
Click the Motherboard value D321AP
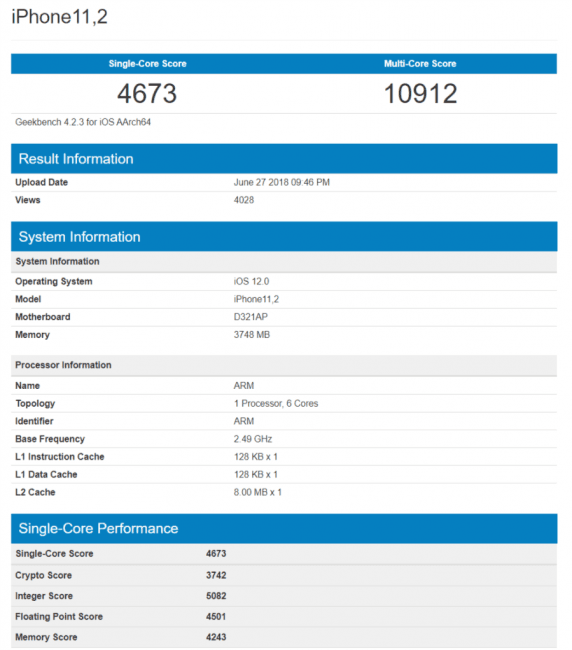(x=251, y=317)
